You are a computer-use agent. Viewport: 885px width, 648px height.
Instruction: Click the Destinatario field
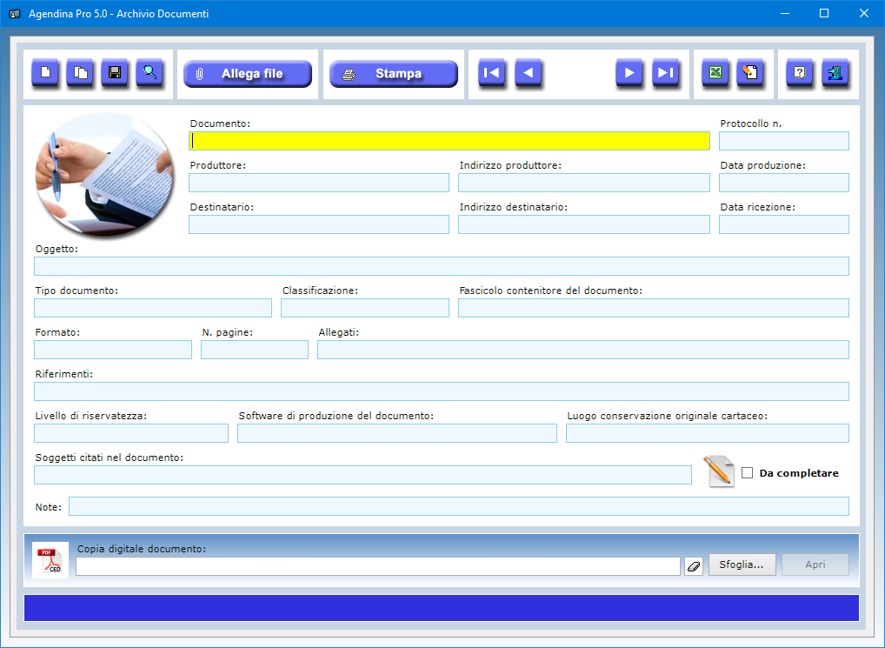pos(319,224)
